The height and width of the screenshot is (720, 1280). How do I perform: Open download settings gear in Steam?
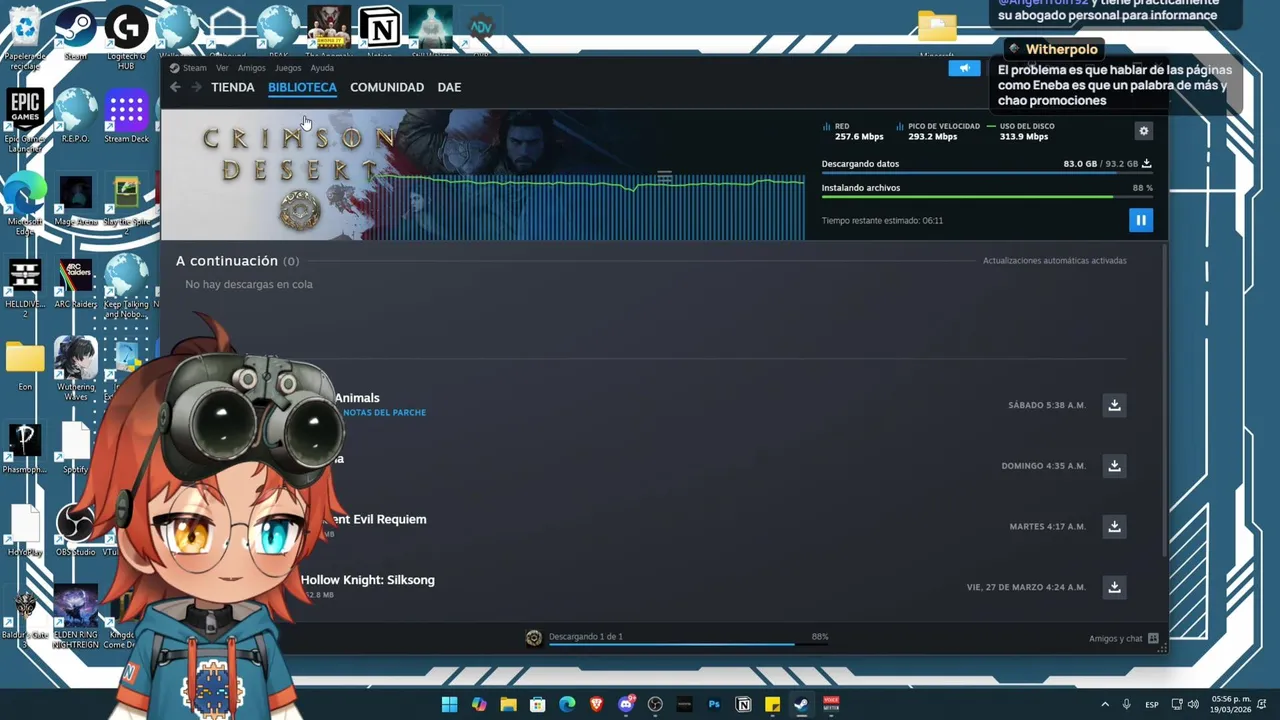pyautogui.click(x=1144, y=131)
